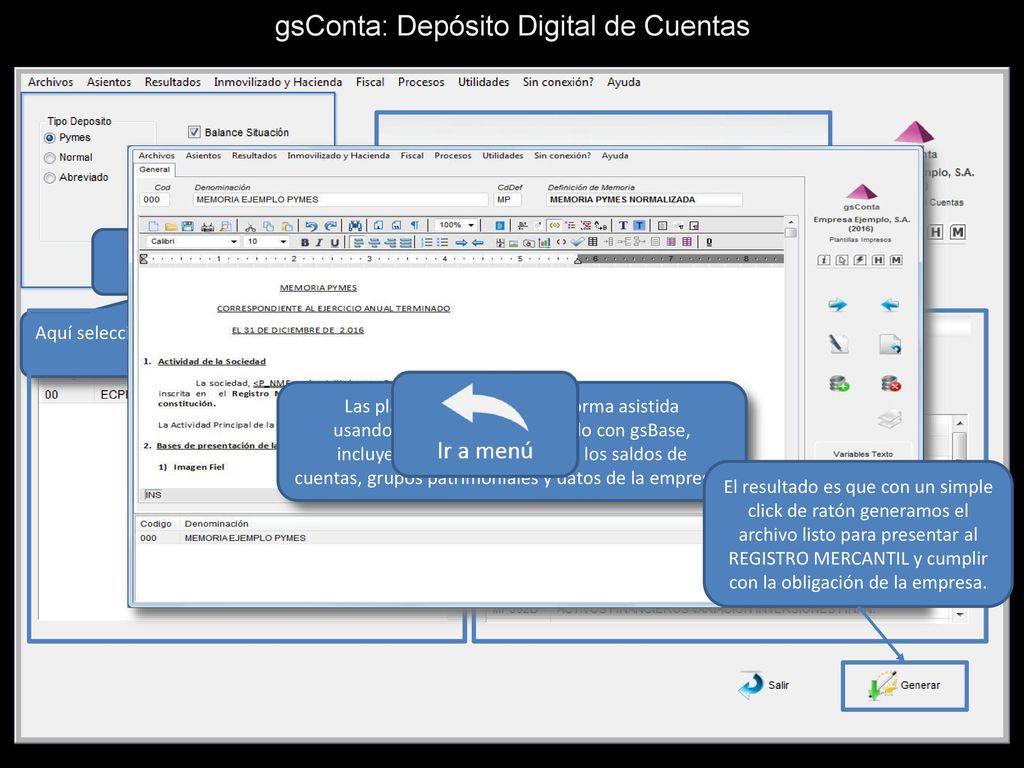Click the Generar button

[904, 686]
